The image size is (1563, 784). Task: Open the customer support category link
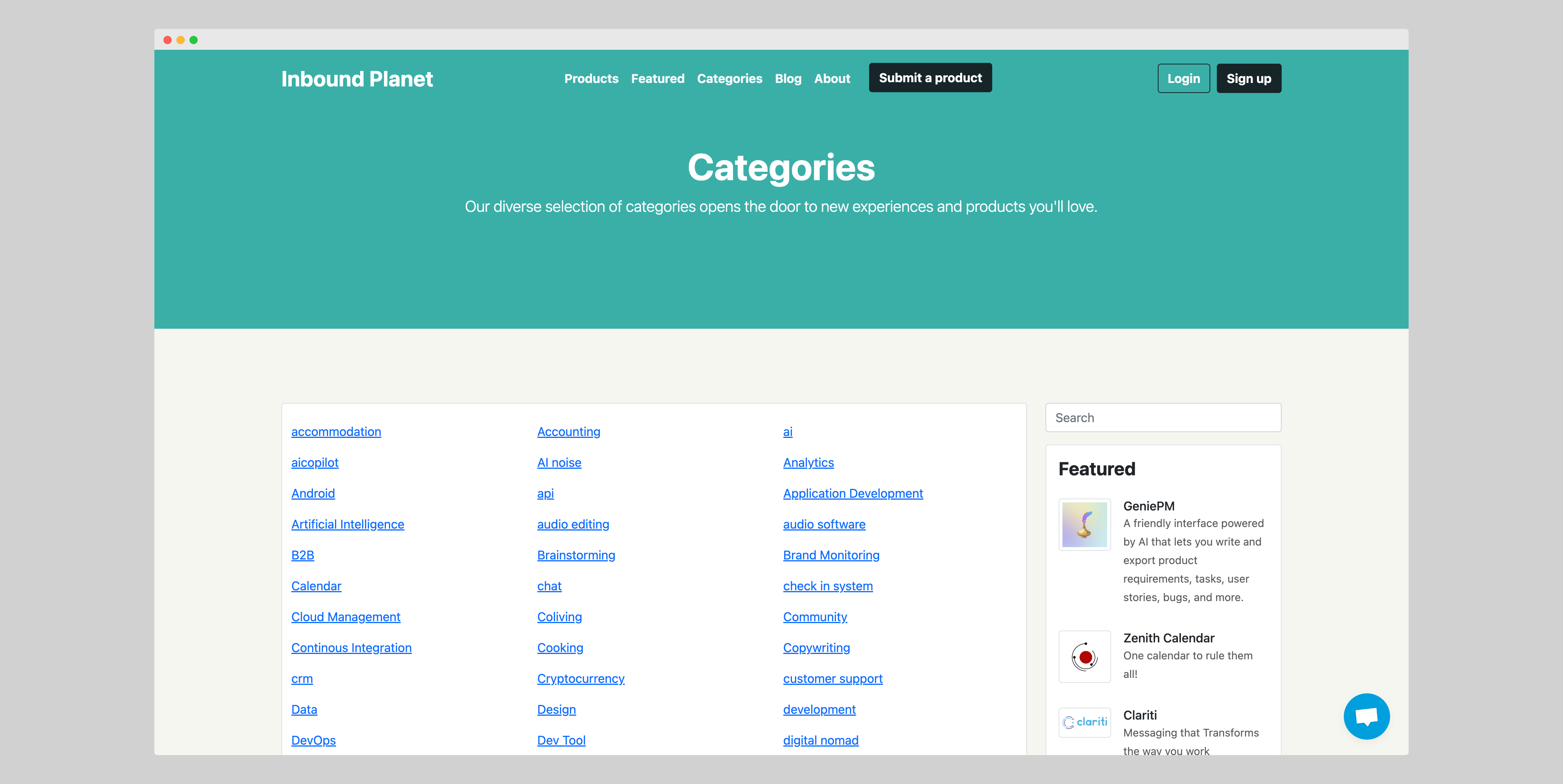point(832,678)
